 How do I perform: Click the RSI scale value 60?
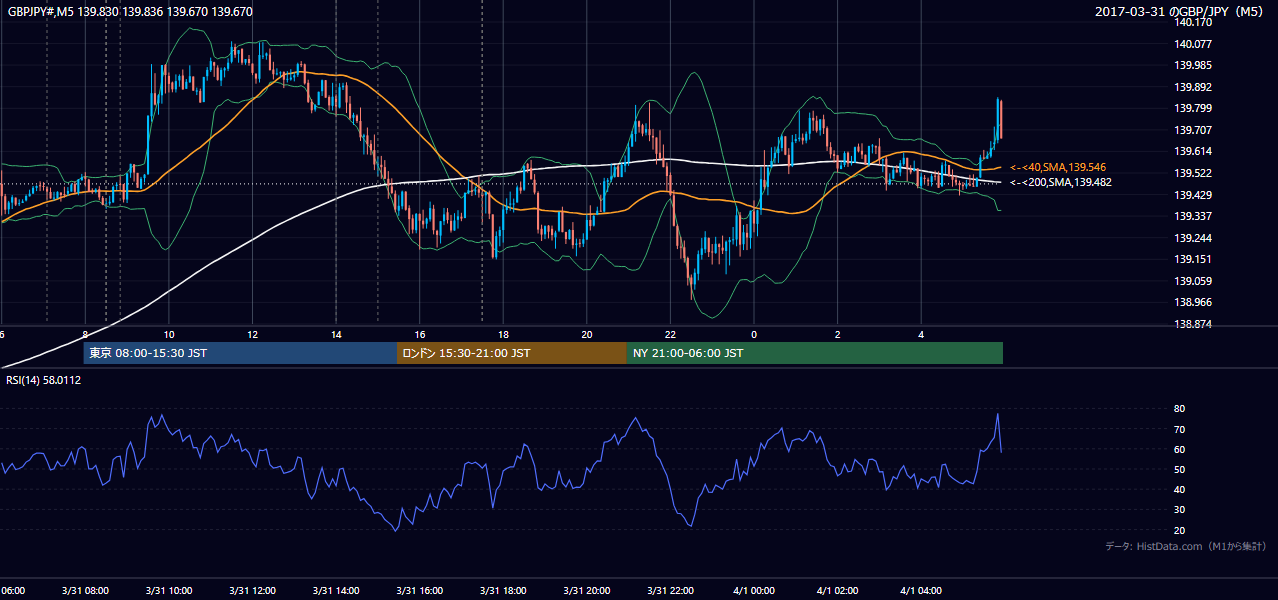[x=1180, y=449]
